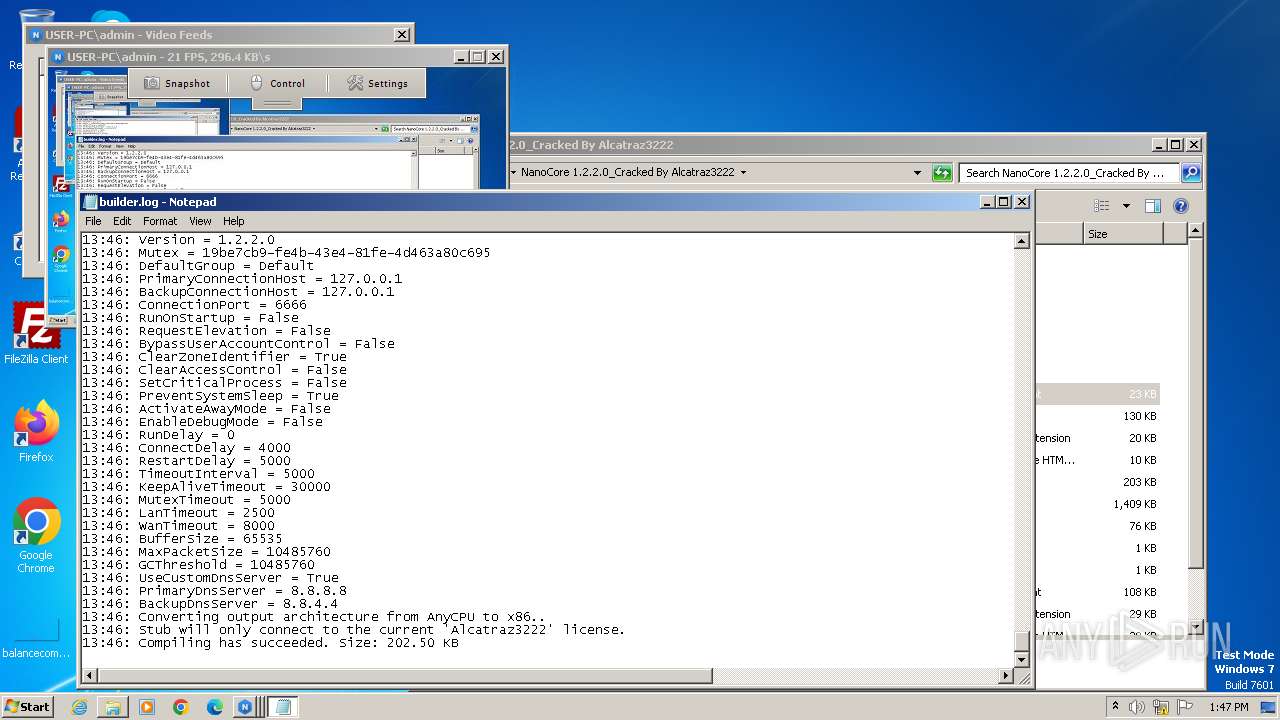Click the change view icon in Explorer

[x=1102, y=206]
